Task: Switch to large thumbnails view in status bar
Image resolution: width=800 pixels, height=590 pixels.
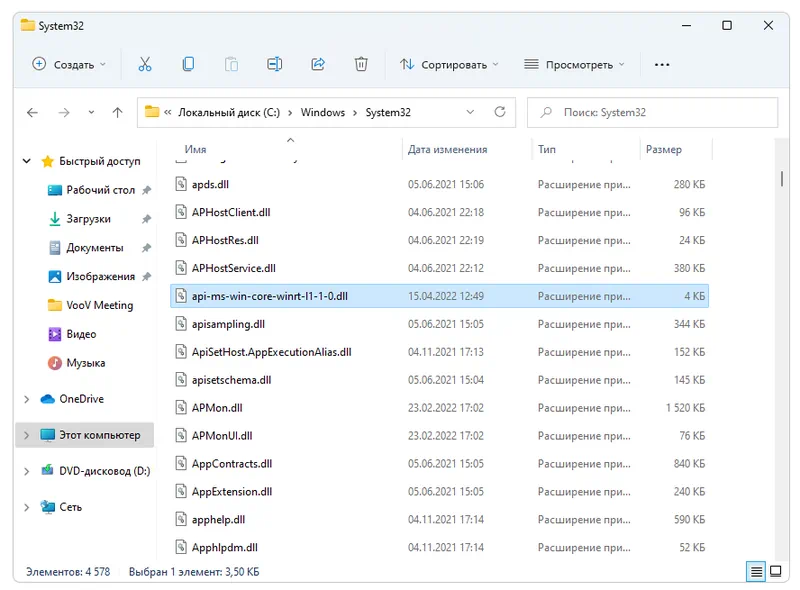Action: click(776, 572)
